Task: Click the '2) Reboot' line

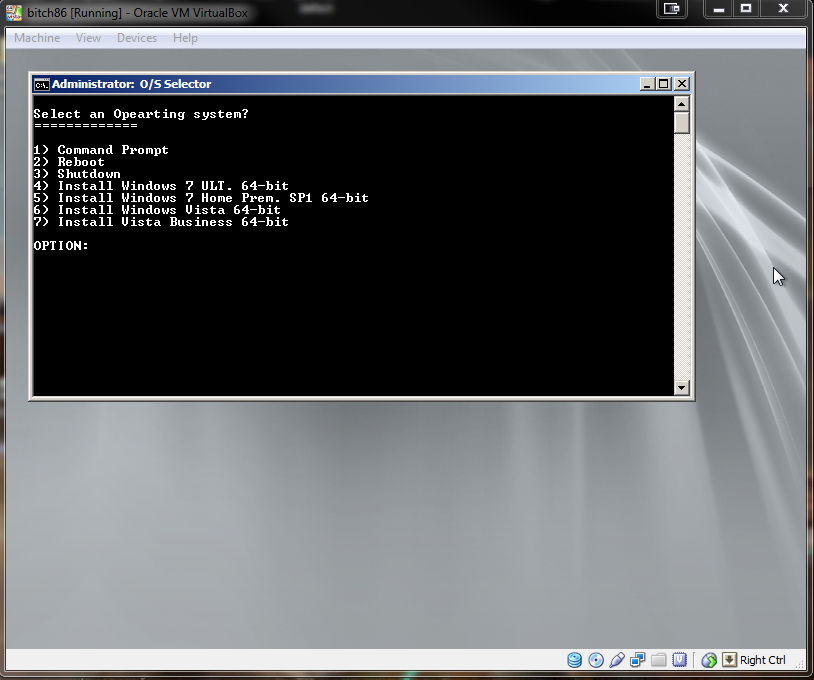Action: (x=69, y=162)
